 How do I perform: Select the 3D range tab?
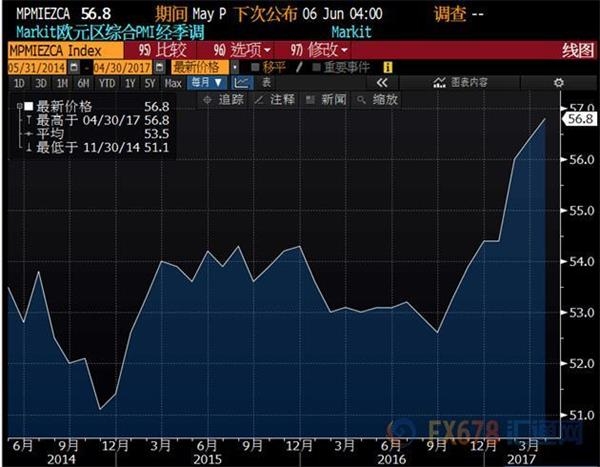41,83
